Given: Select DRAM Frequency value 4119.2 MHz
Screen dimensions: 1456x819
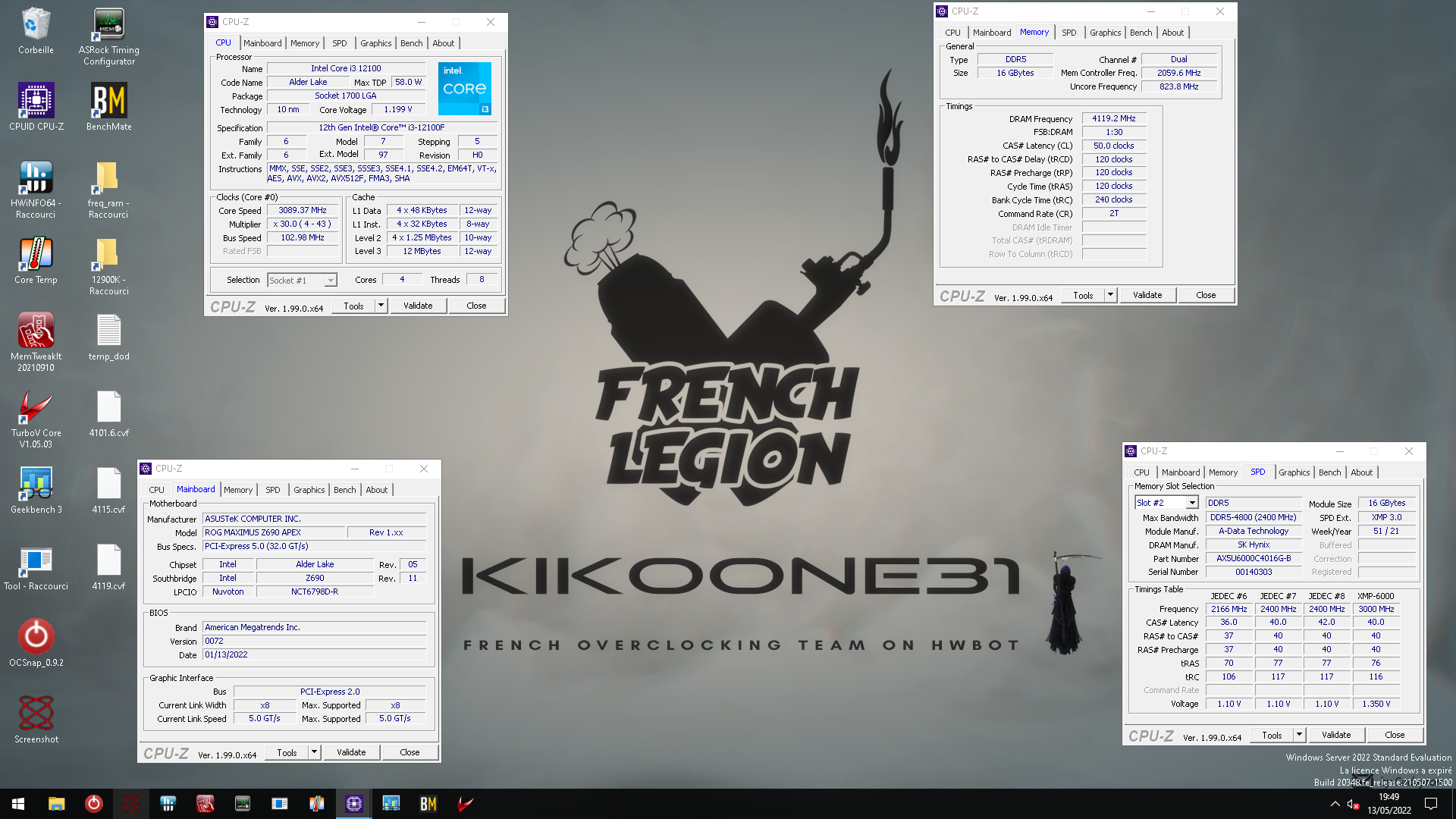Looking at the screenshot, I should [x=1113, y=118].
